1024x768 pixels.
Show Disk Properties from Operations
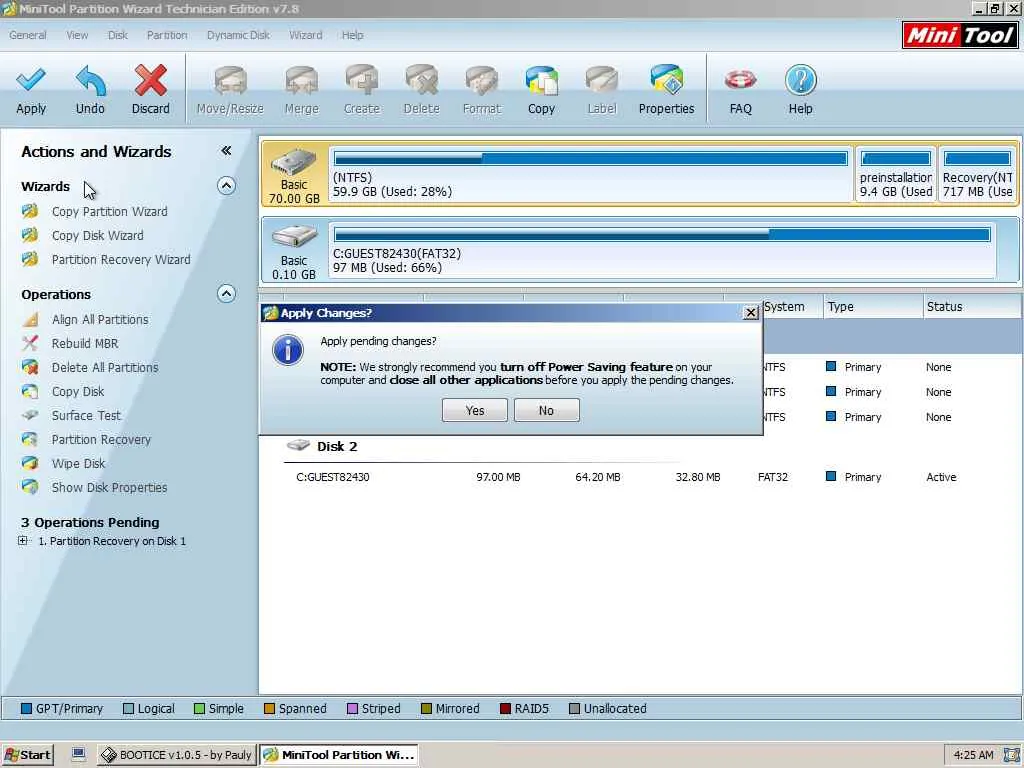pos(109,488)
